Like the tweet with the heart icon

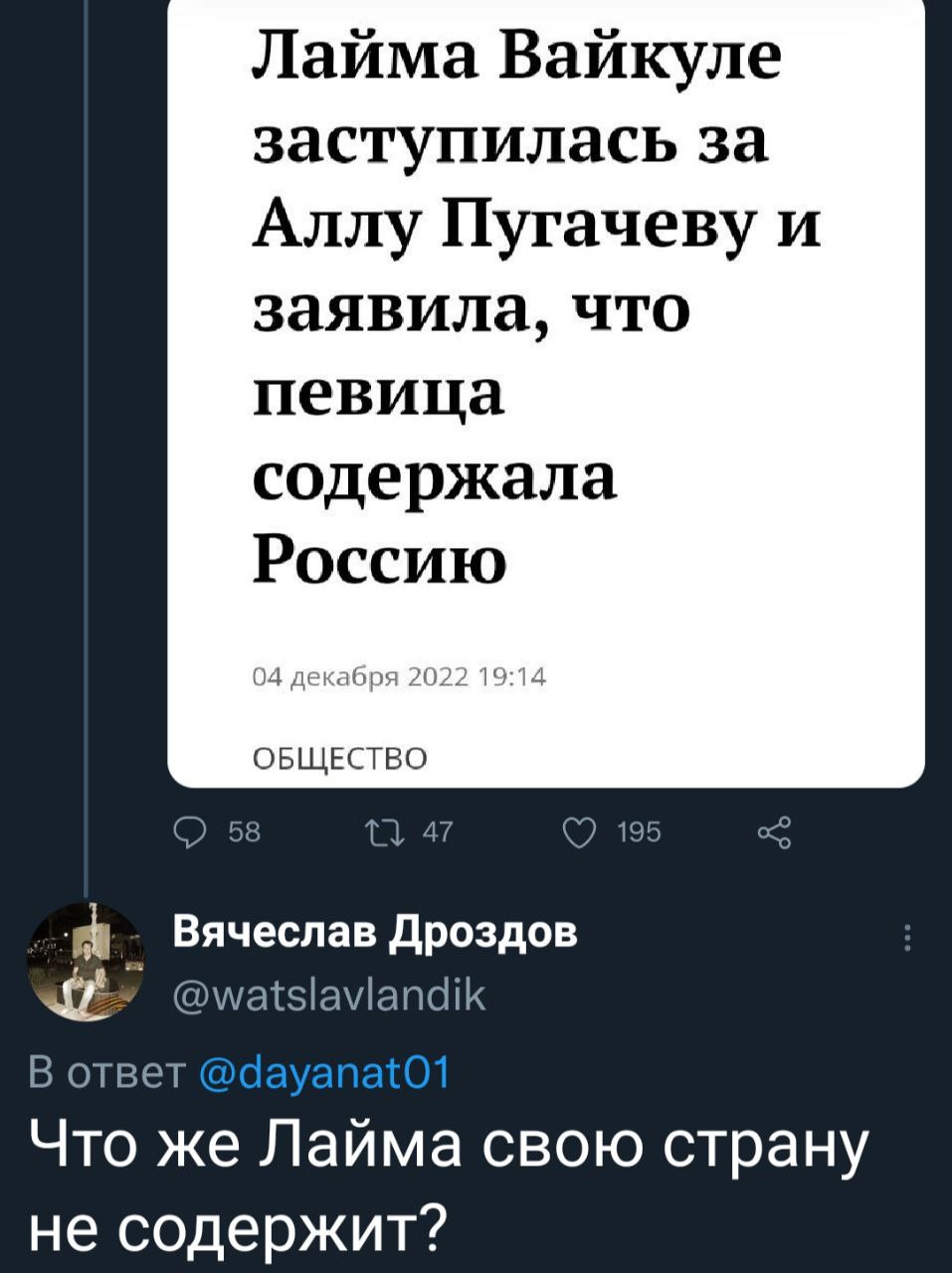(x=575, y=829)
